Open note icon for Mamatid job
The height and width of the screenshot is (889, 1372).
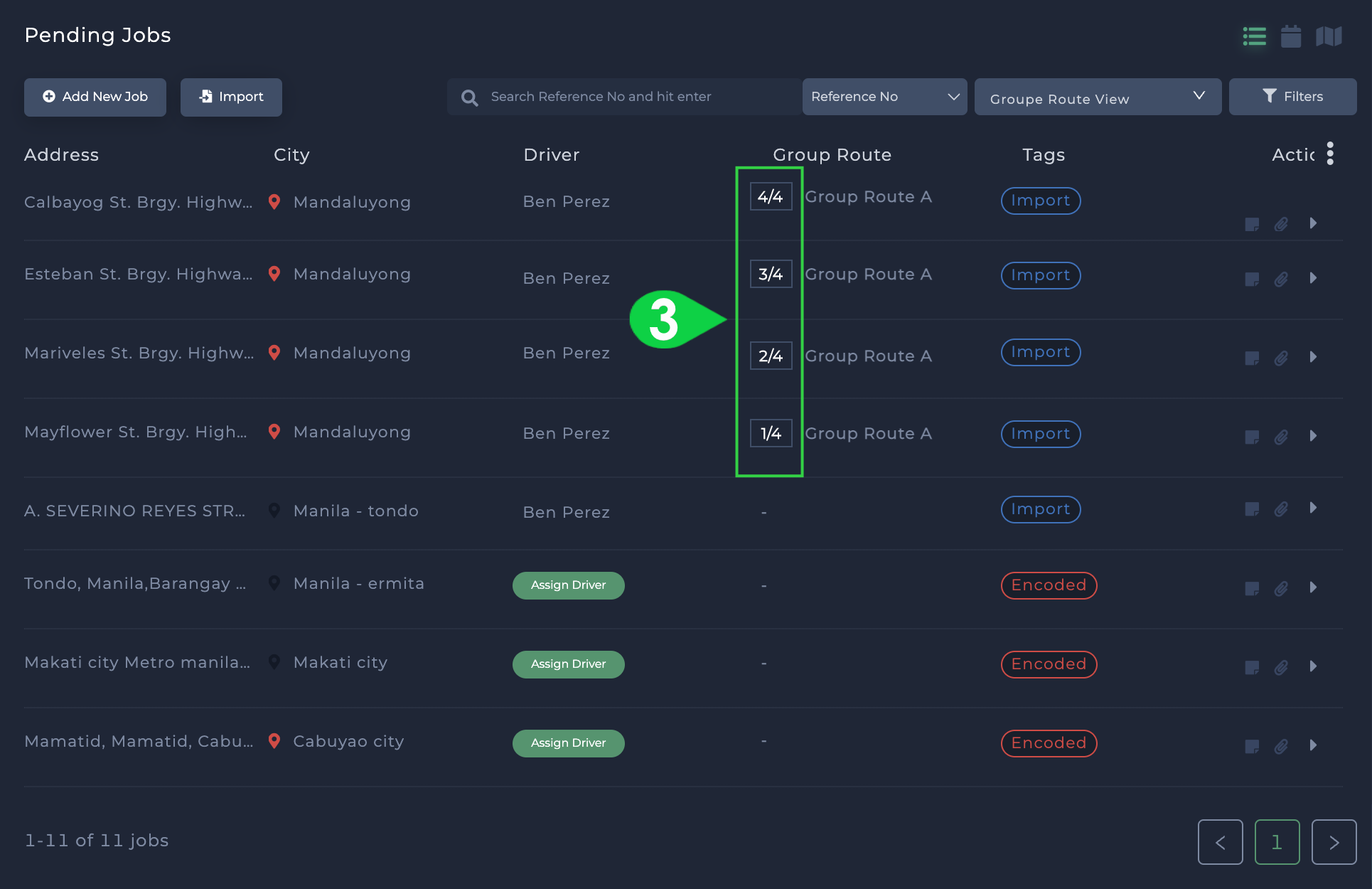point(1252,747)
